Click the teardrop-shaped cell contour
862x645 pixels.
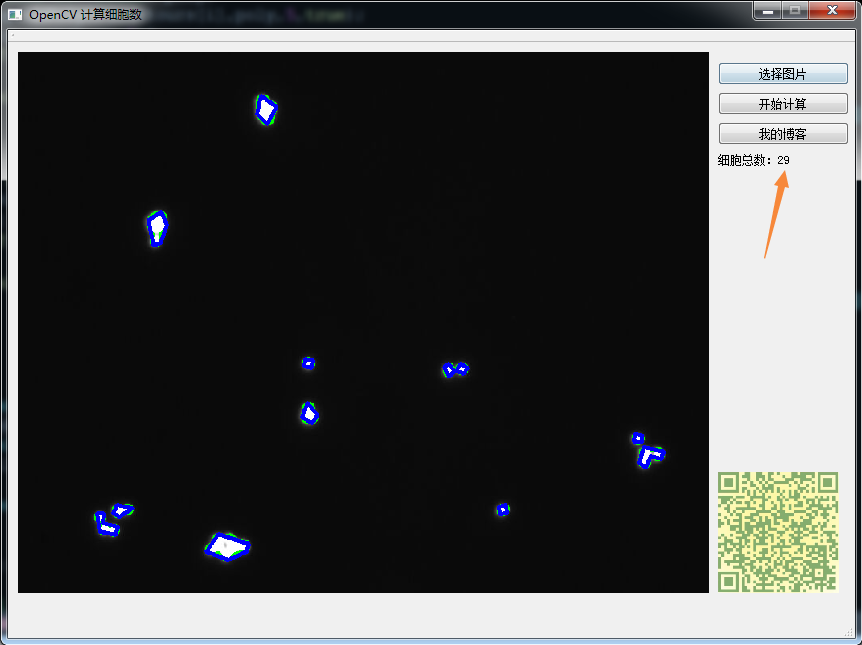[157, 227]
